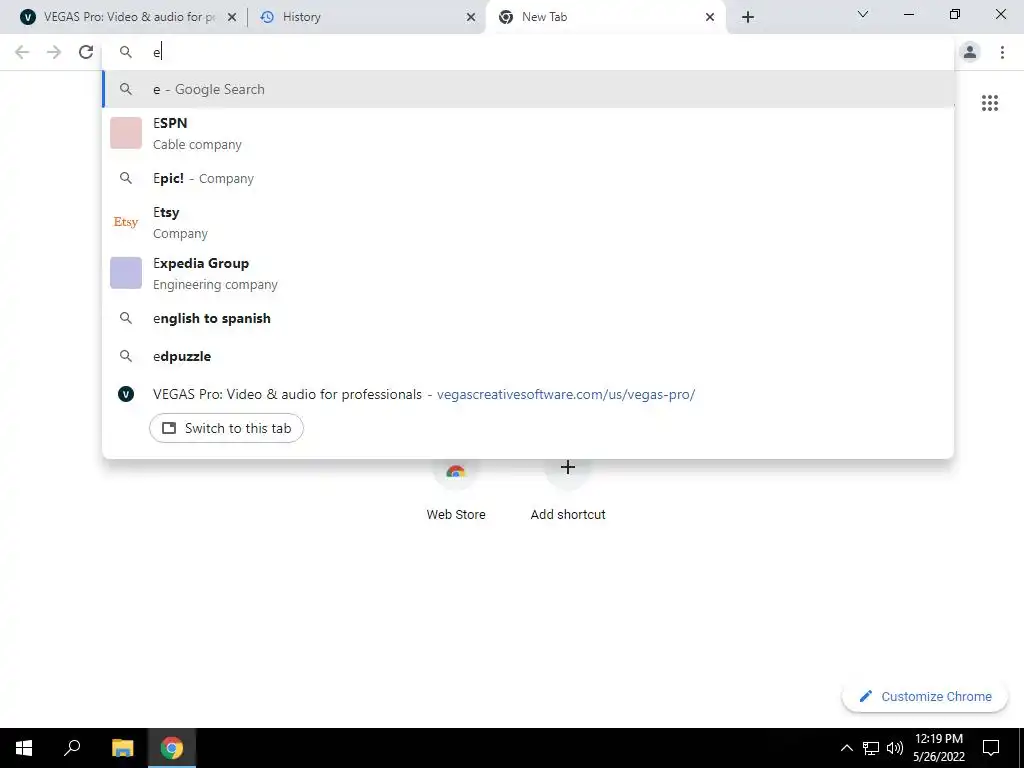Click Customize Chrome button

click(925, 697)
